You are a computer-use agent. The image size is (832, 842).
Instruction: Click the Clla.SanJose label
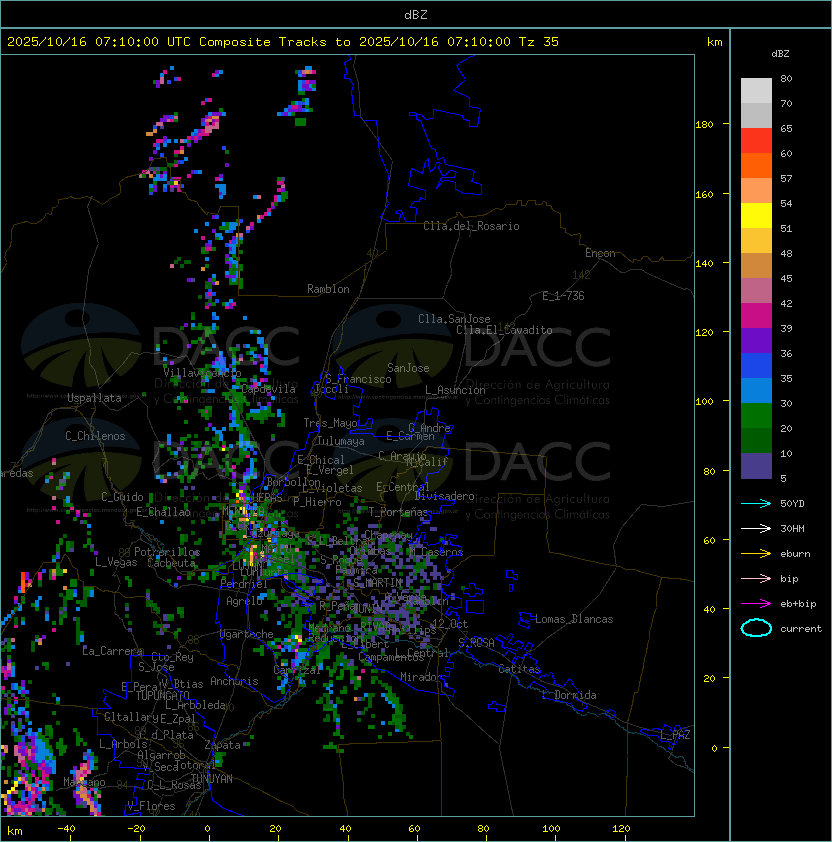tap(454, 319)
